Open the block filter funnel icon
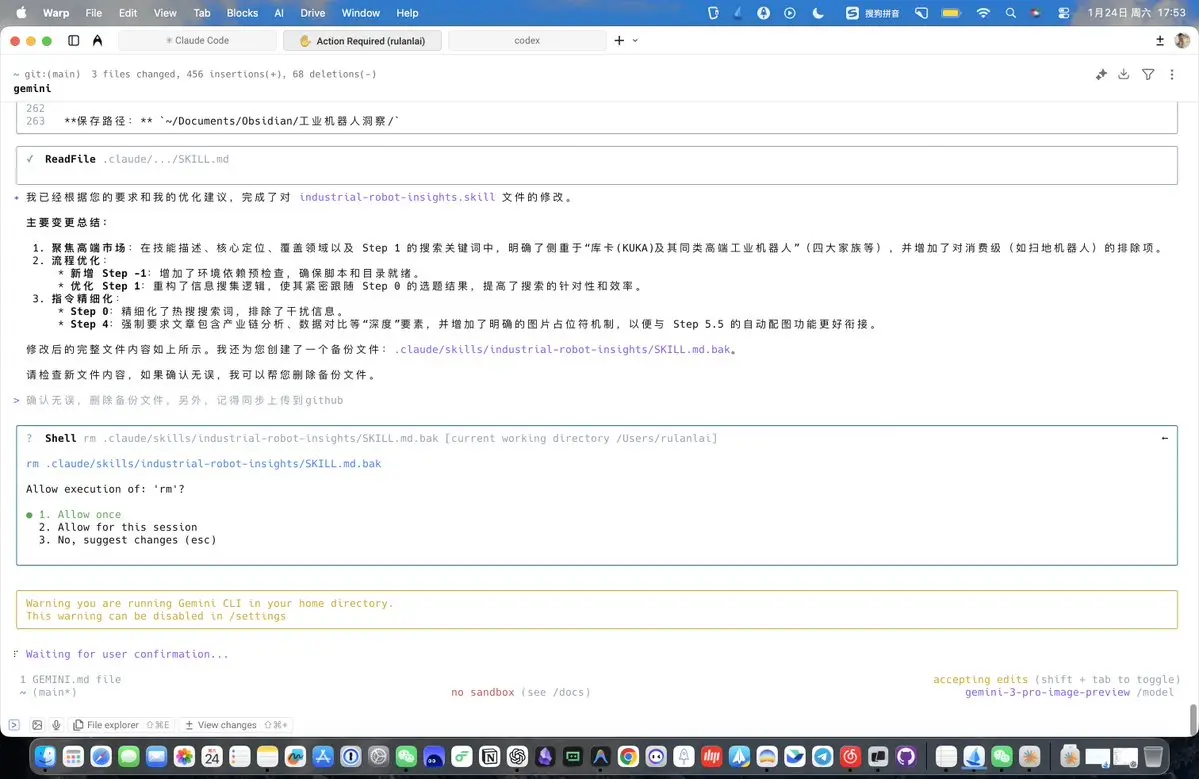This screenshot has height=779, width=1199. click(1148, 74)
